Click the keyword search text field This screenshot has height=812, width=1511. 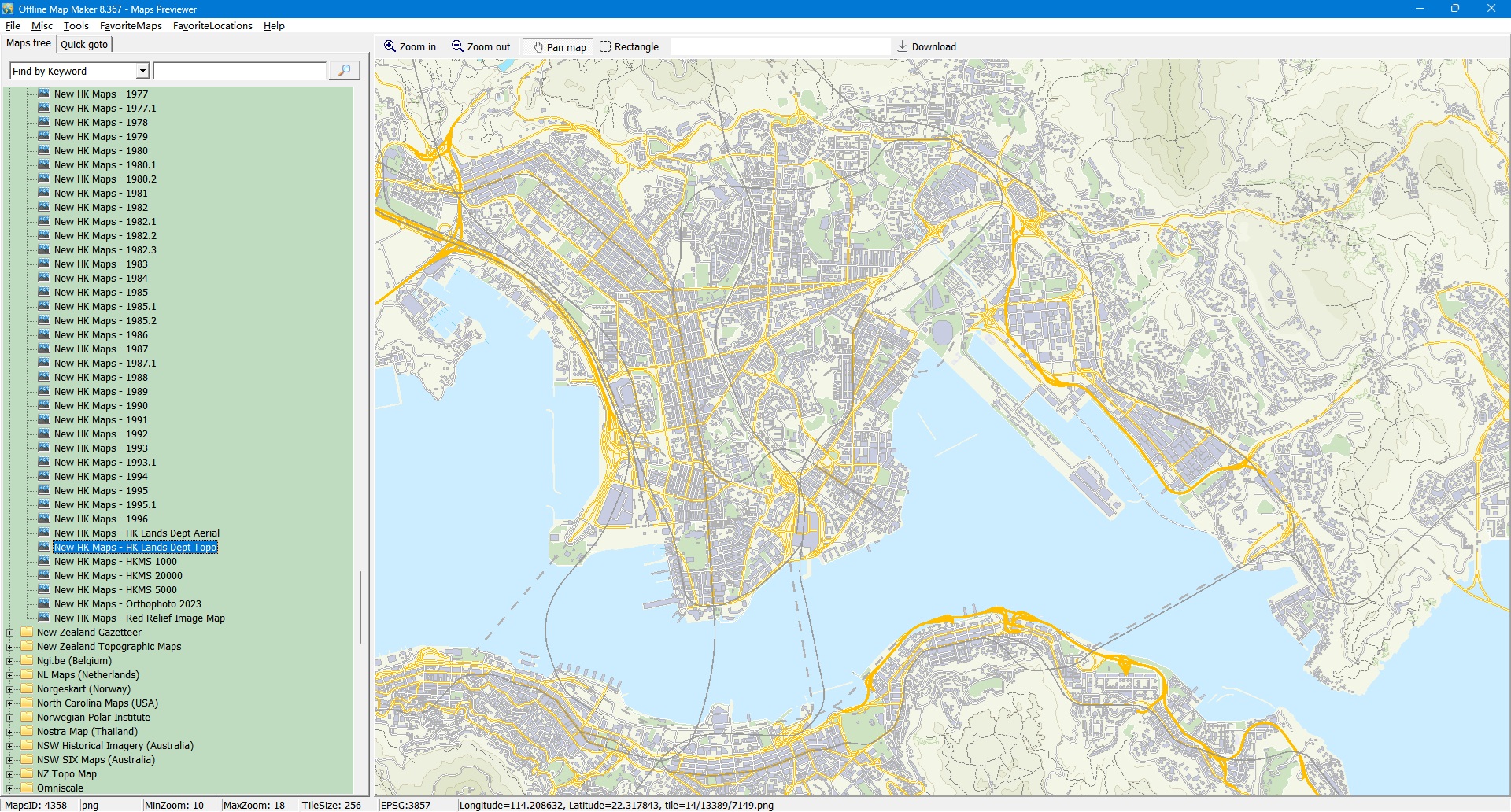[239, 71]
